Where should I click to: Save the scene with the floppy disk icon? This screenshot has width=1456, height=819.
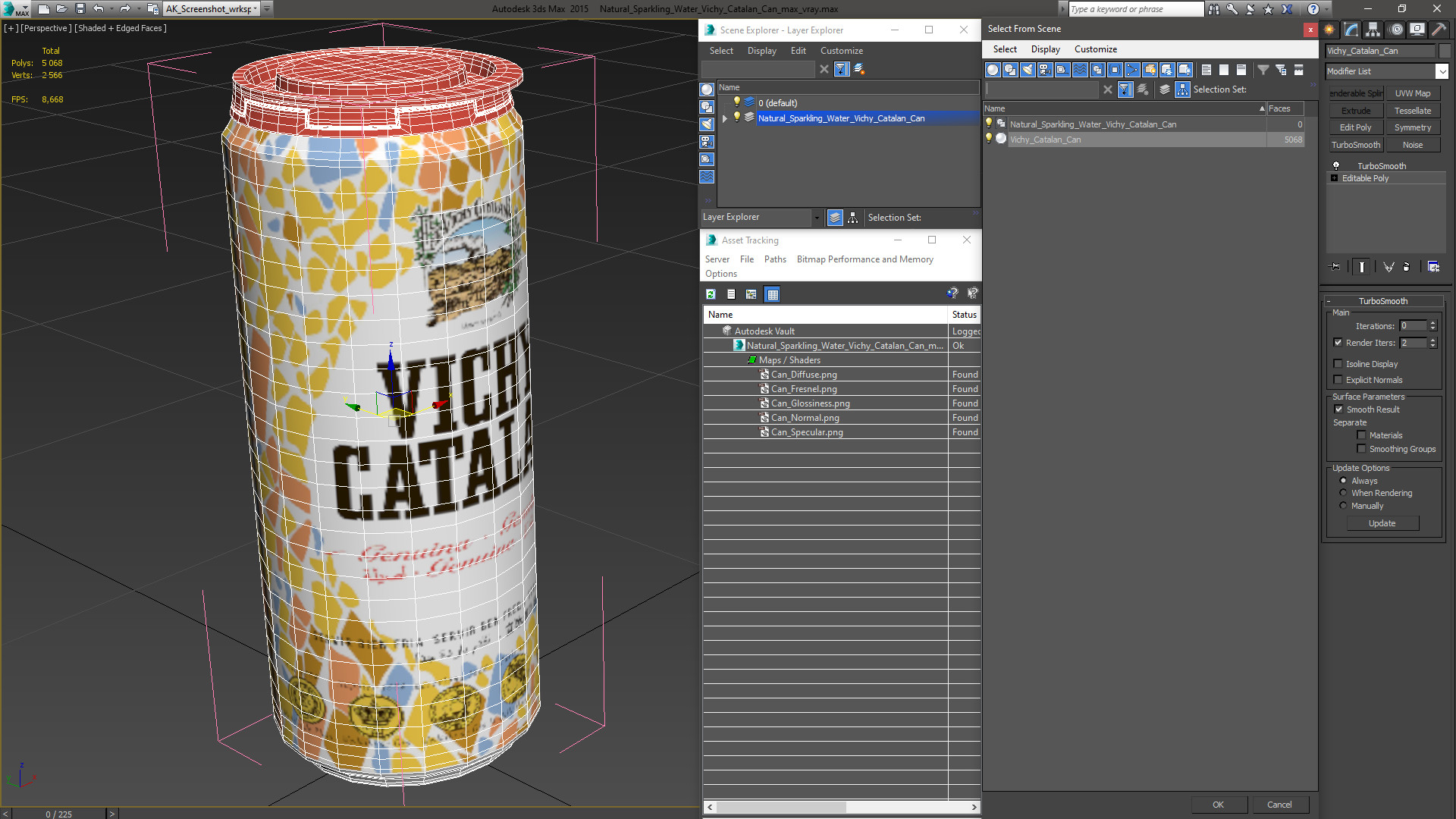click(80, 8)
